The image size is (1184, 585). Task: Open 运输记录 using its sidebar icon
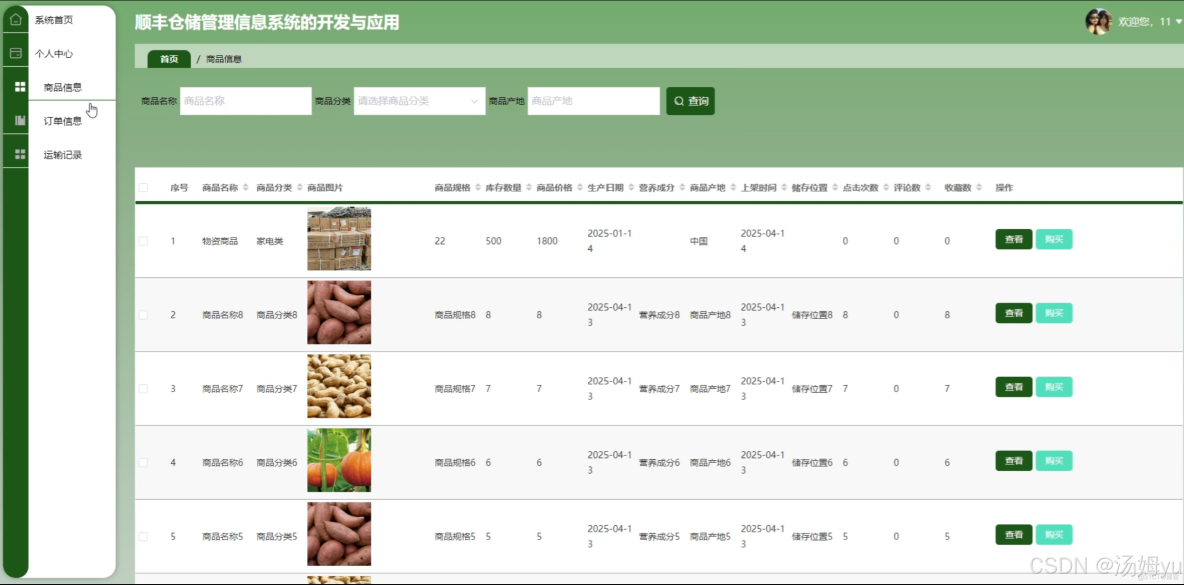click(17, 153)
